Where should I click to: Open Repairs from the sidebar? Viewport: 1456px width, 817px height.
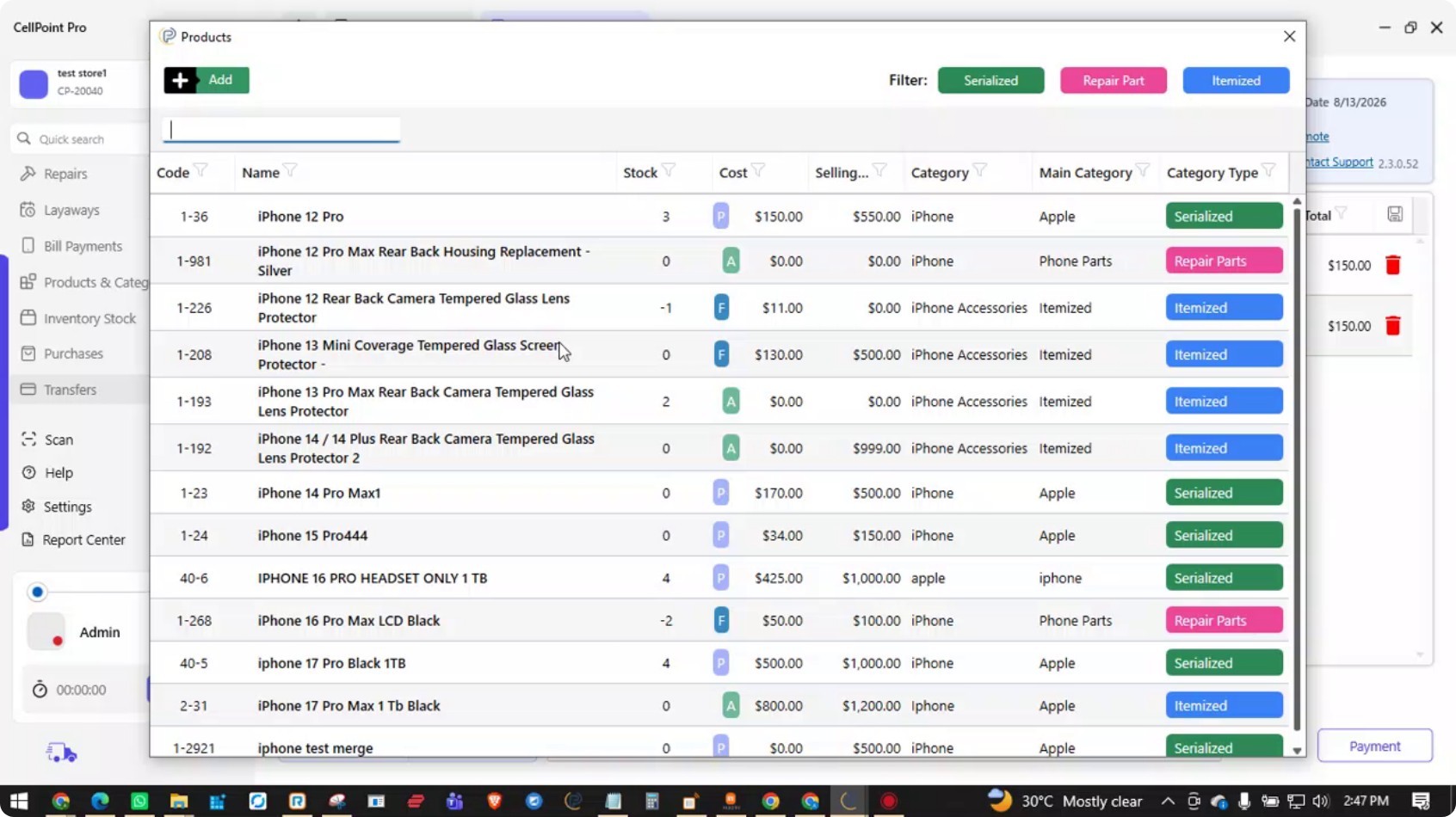tap(65, 174)
